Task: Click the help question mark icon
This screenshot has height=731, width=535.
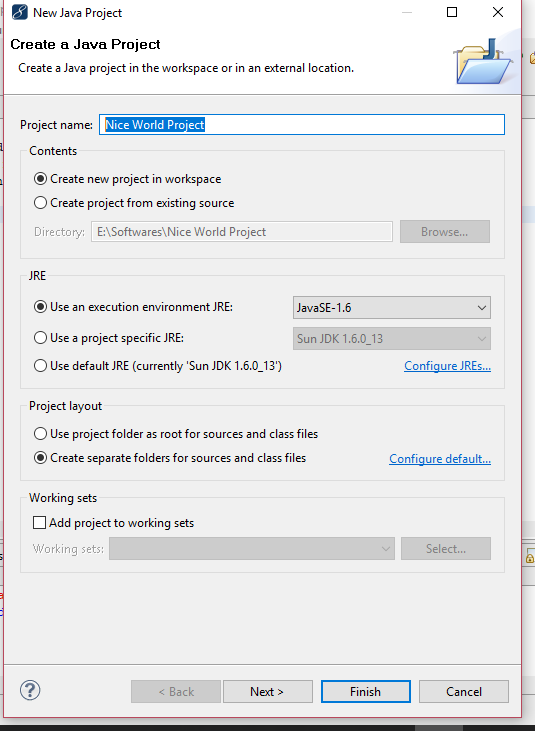Action: 30,690
